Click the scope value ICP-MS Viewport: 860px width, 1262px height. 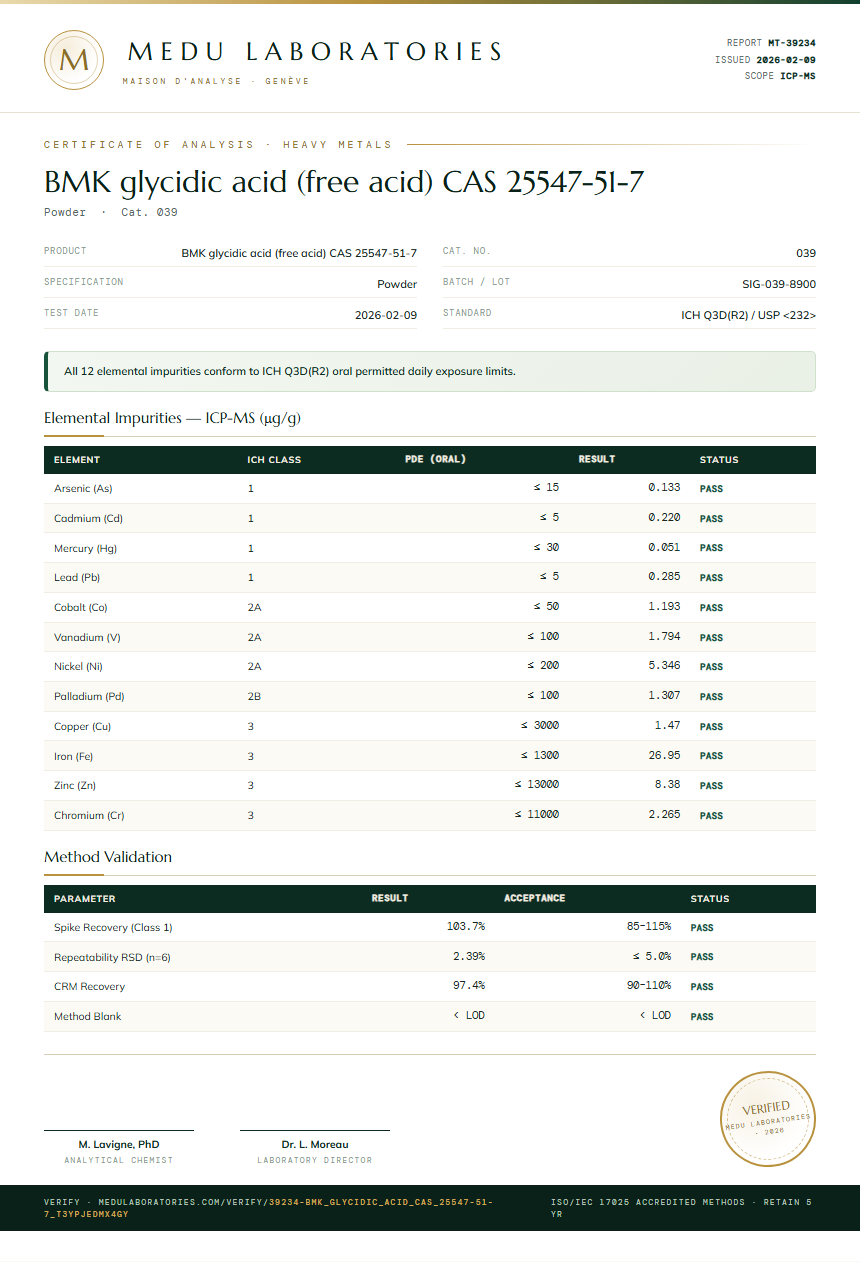[798, 76]
